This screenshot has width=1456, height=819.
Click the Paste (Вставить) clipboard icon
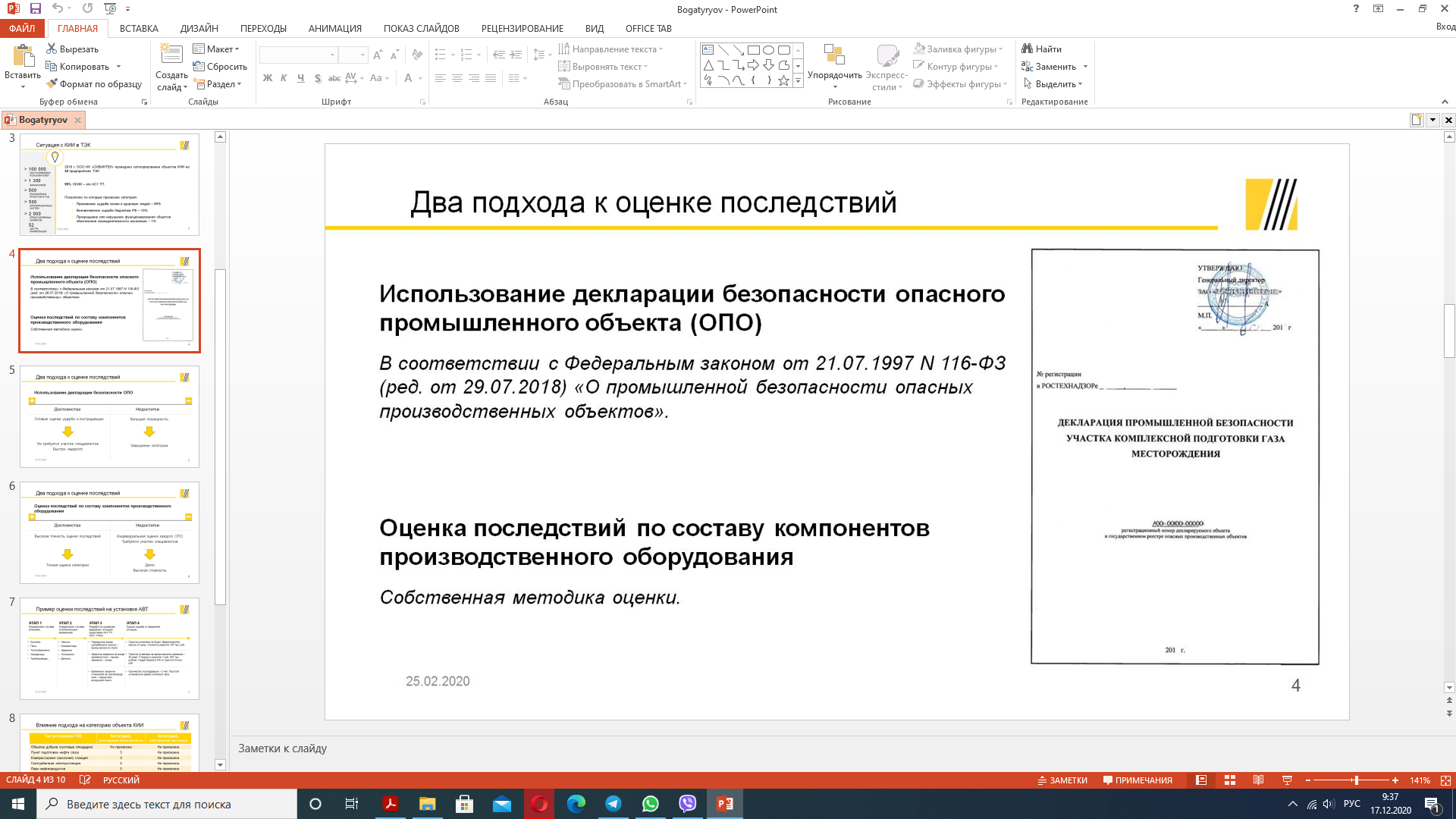pyautogui.click(x=23, y=55)
